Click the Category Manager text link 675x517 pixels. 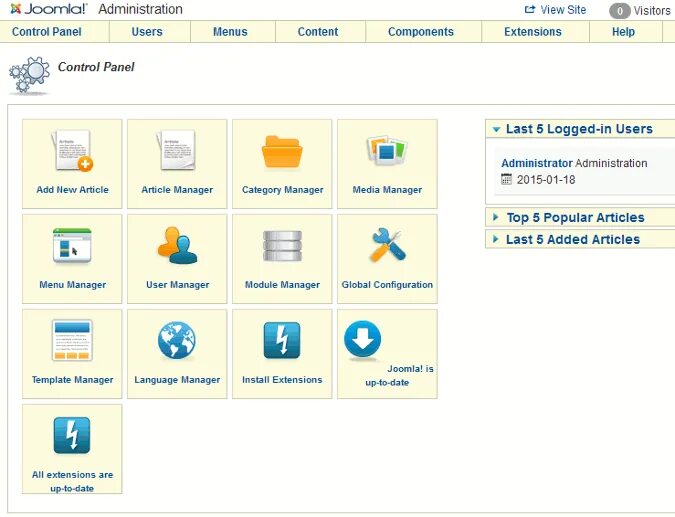(282, 190)
